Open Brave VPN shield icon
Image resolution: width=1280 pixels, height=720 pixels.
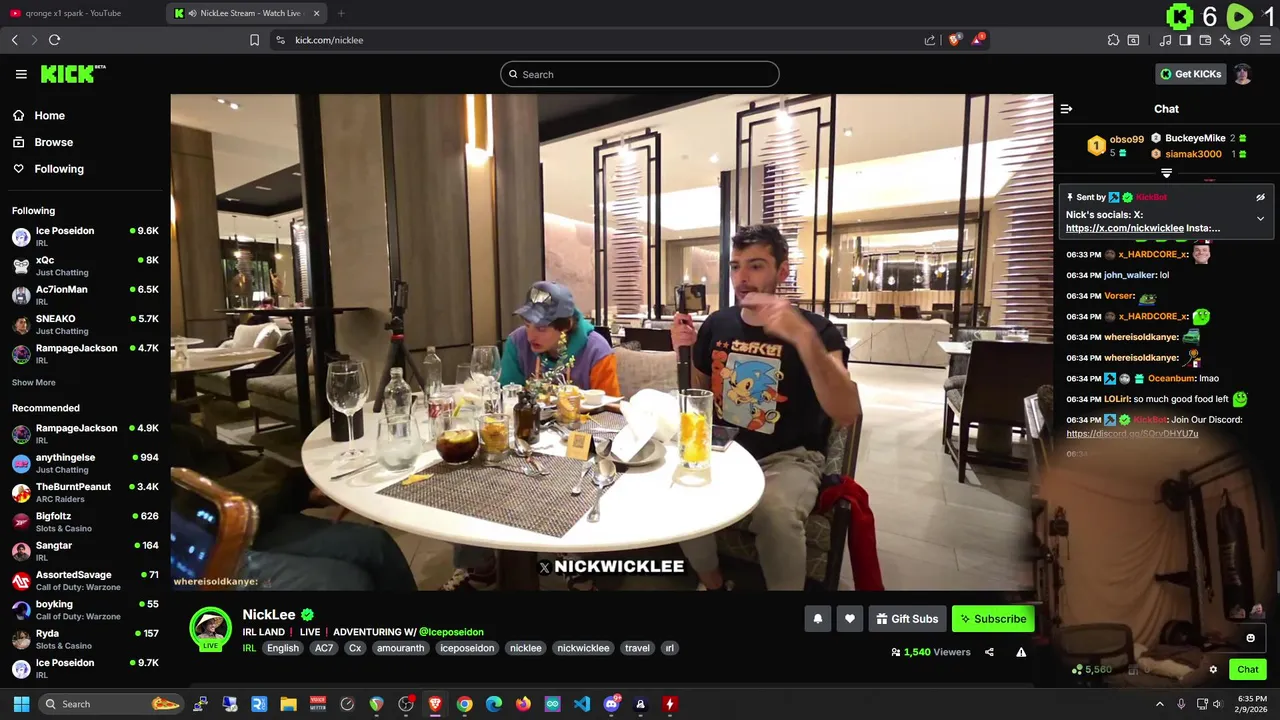(x=1245, y=40)
